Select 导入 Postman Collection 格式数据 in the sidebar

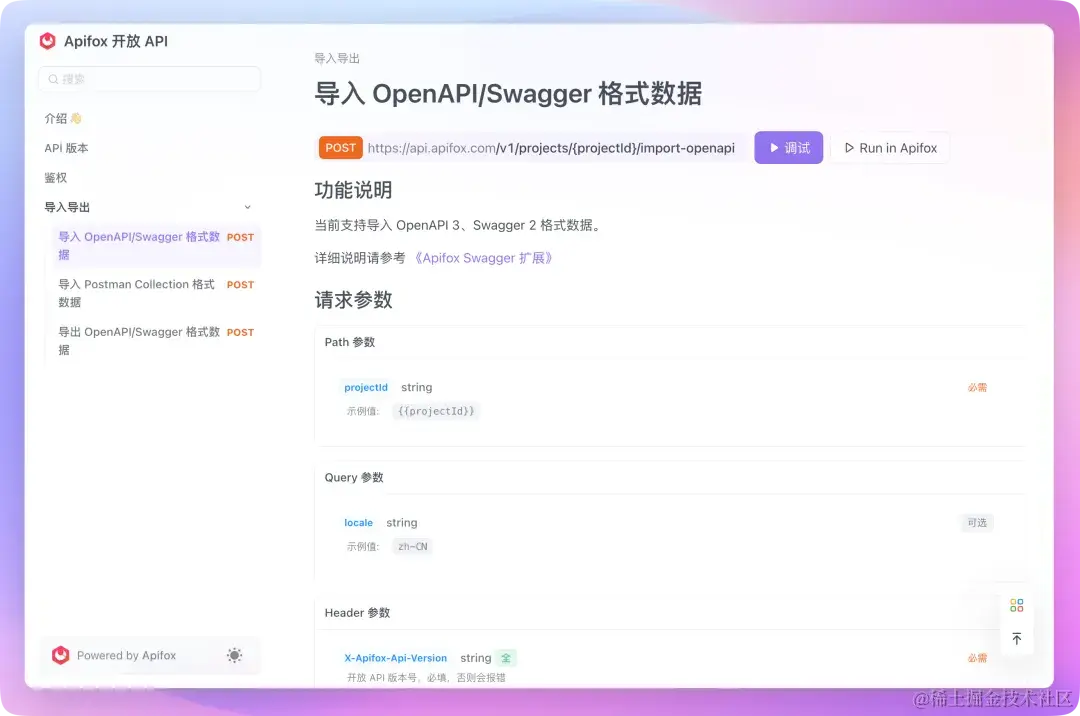click(135, 292)
